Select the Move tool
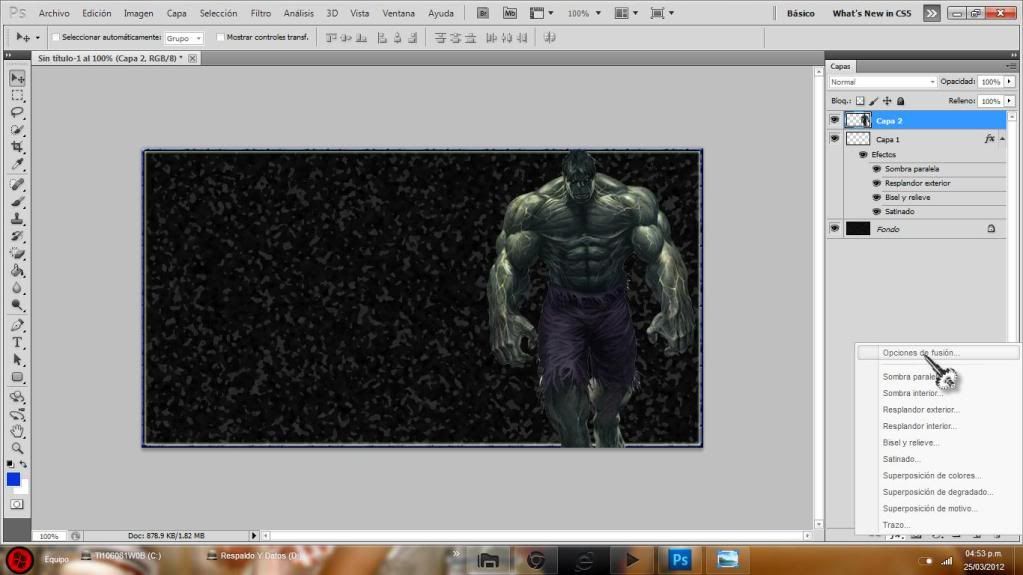 (x=18, y=78)
